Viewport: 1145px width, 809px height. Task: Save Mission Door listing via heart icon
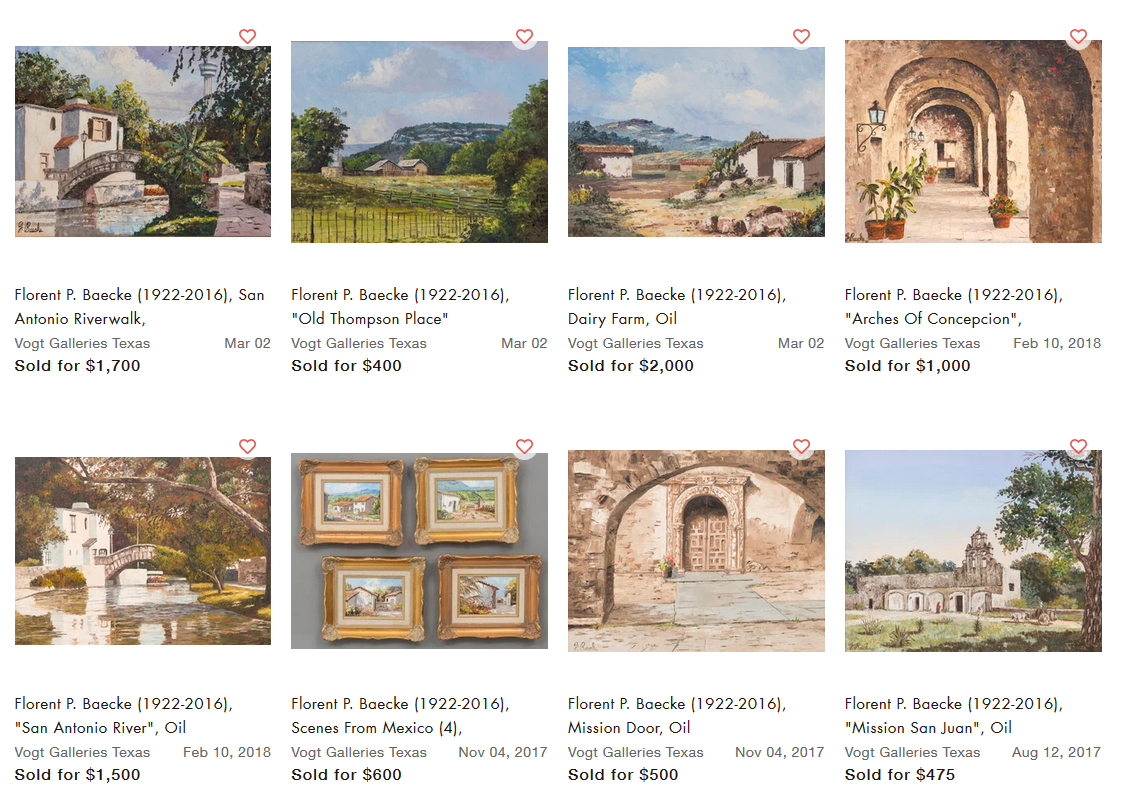click(x=801, y=446)
